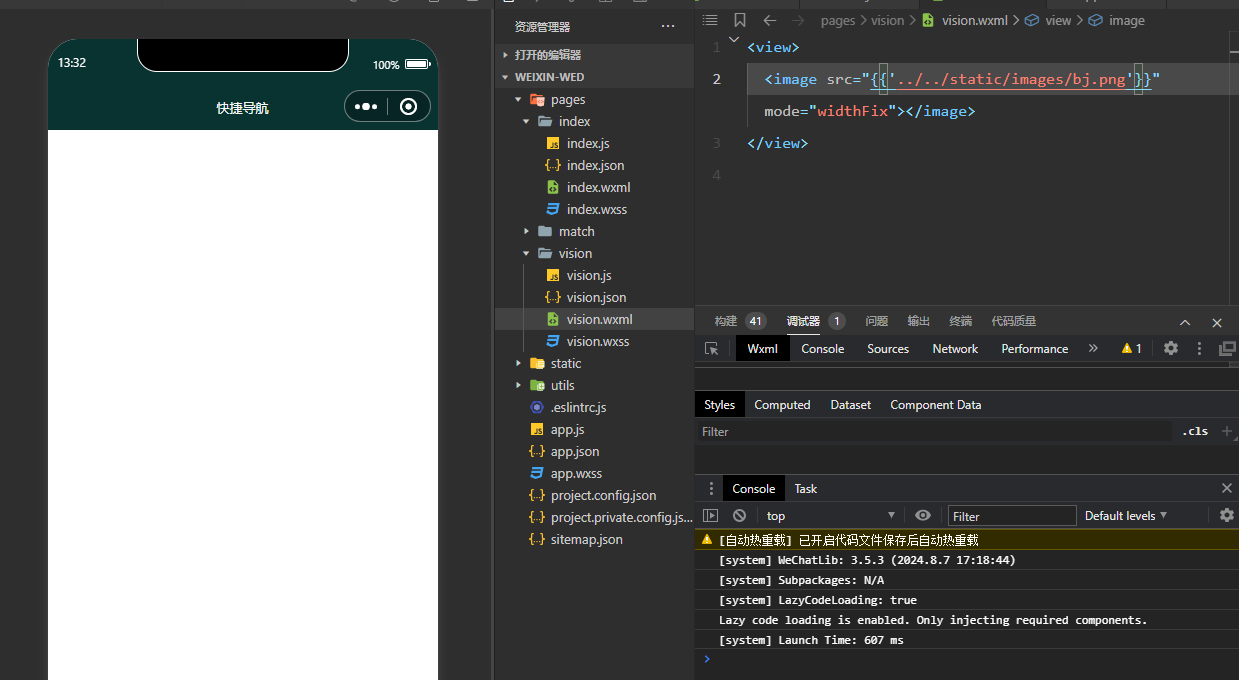The image size is (1239, 680).
Task: Toggle the editor outline list icon
Action: [x=710, y=20]
